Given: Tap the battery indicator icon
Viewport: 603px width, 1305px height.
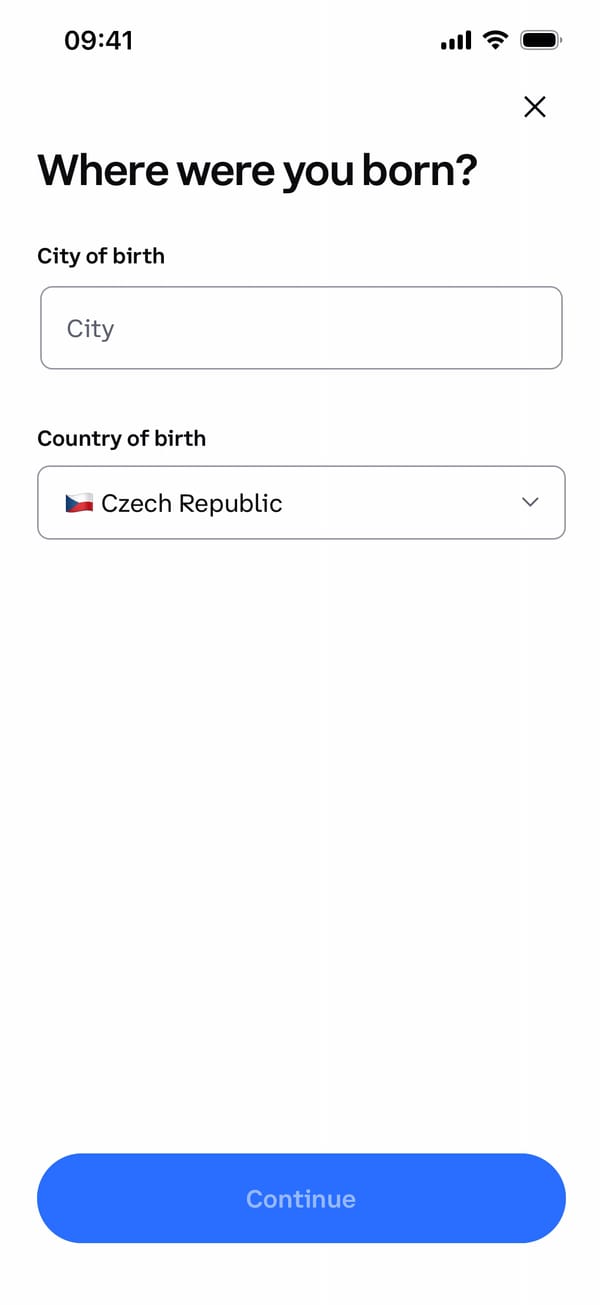Looking at the screenshot, I should (541, 41).
